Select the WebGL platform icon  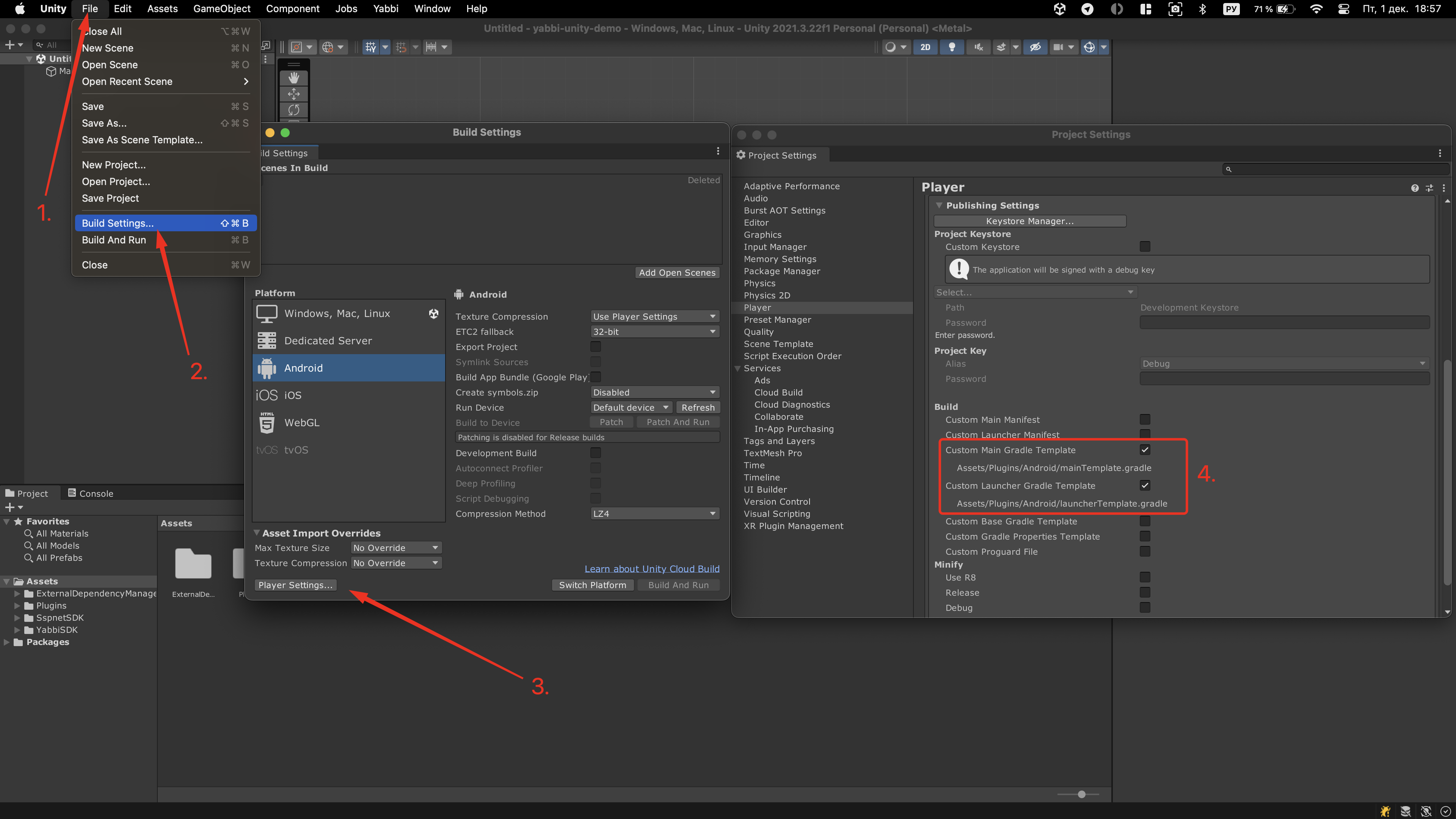pos(267,422)
